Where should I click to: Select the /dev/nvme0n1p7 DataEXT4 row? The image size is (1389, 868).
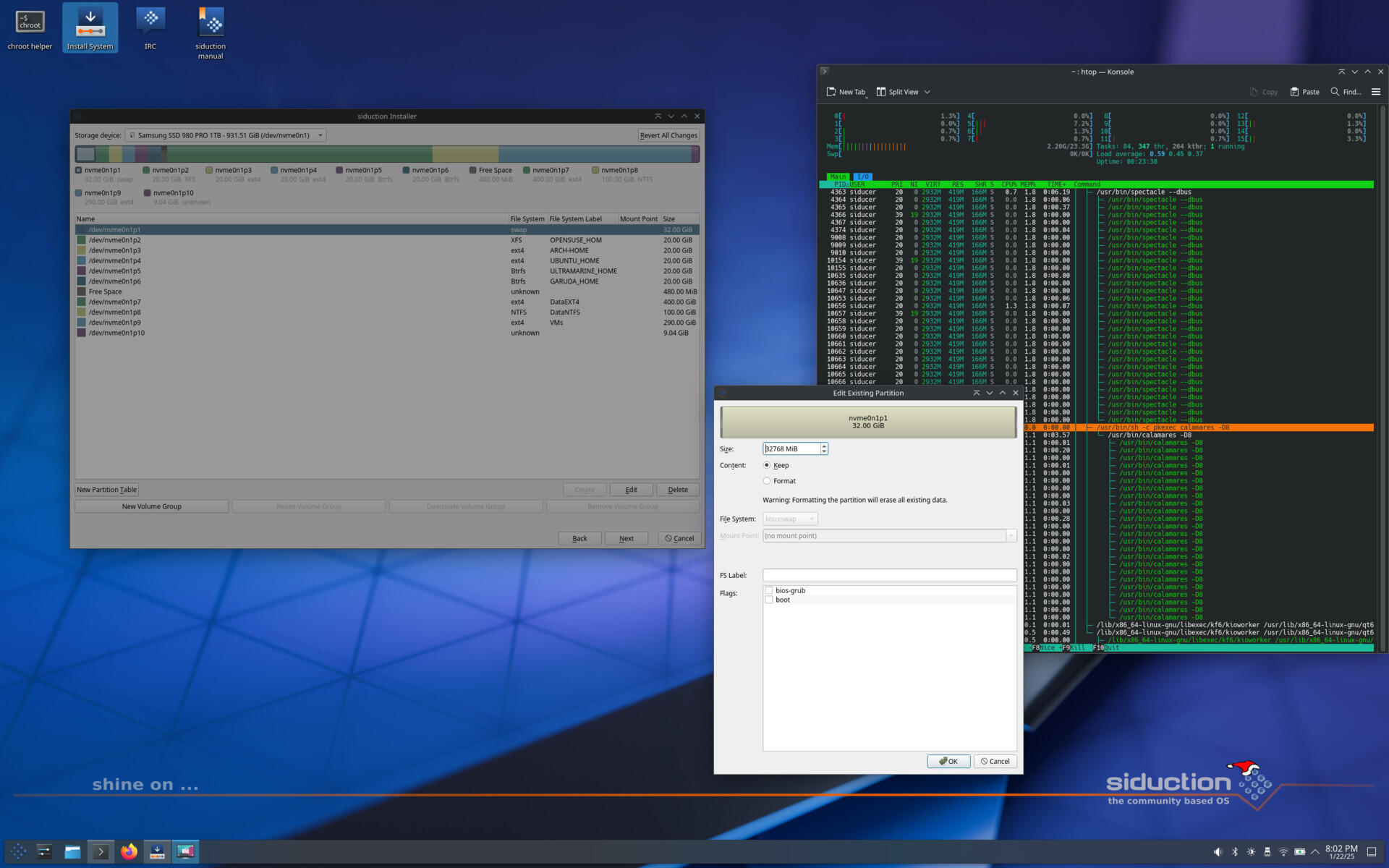tap(387, 302)
